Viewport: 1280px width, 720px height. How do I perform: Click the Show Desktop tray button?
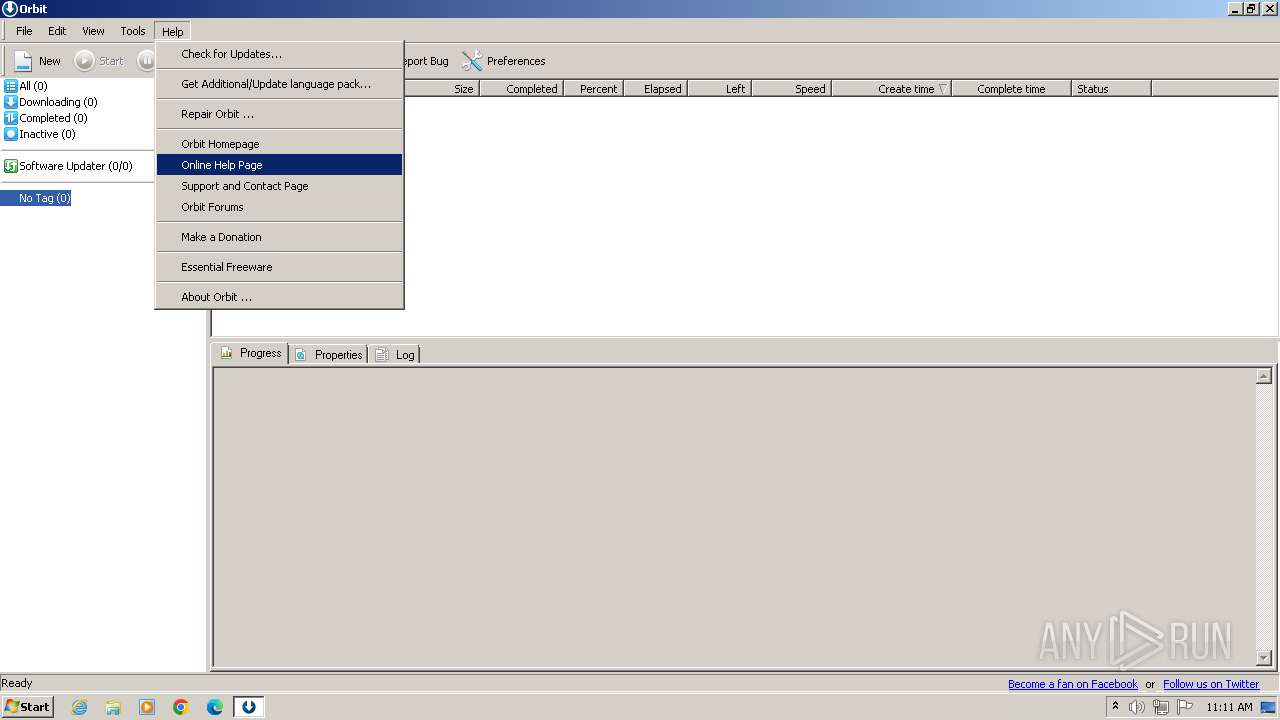pyautogui.click(x=1269, y=707)
